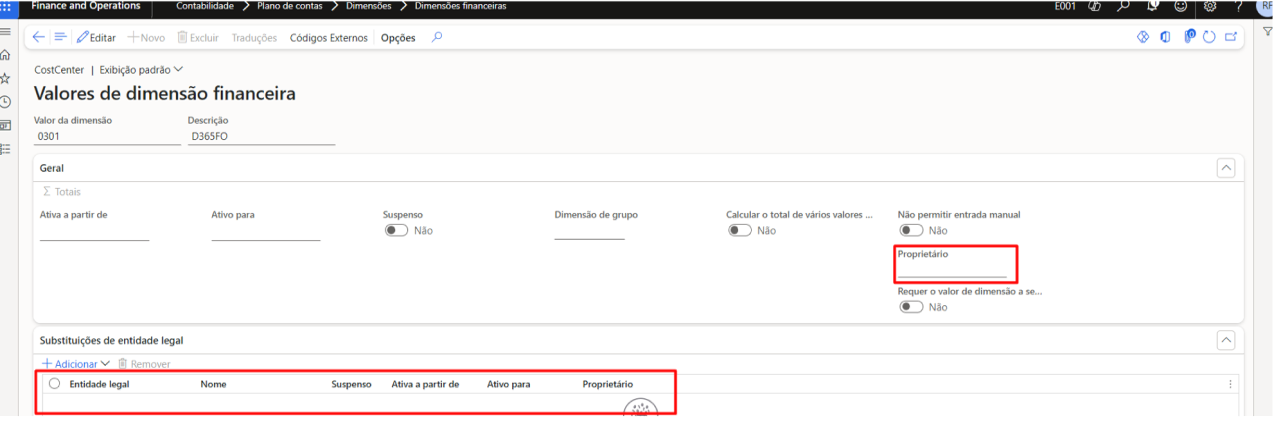This screenshot has width=1276, height=421.
Task: Open in Microsoft Office icon
Action: point(1165,37)
